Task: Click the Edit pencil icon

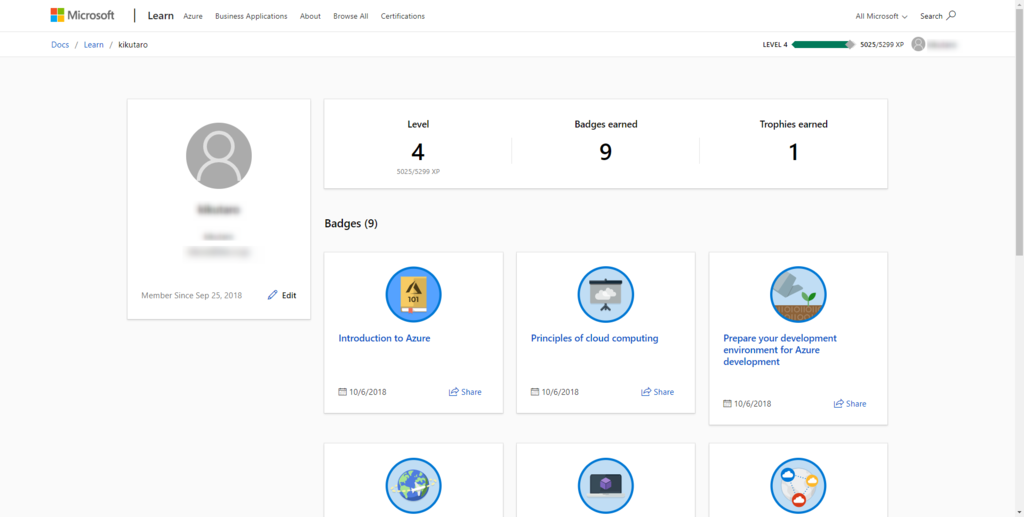Action: click(272, 295)
